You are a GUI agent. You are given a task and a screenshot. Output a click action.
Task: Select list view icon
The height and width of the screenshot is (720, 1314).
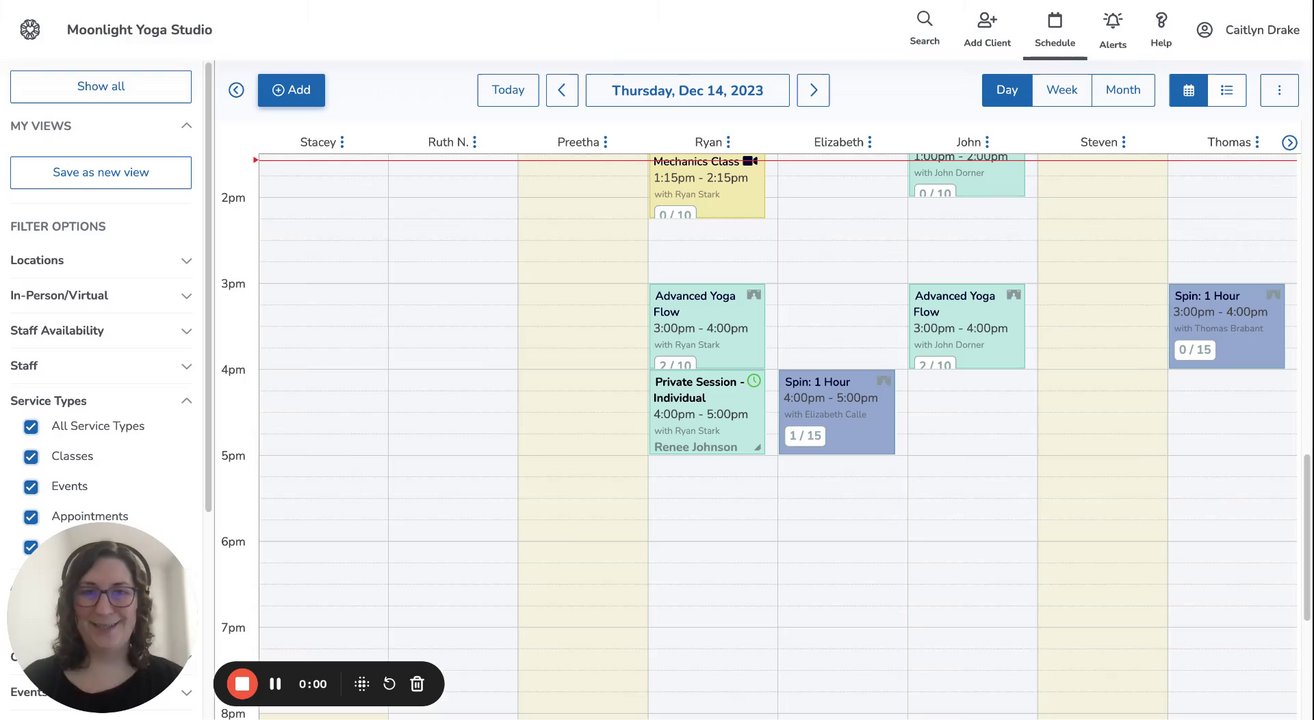1227,90
